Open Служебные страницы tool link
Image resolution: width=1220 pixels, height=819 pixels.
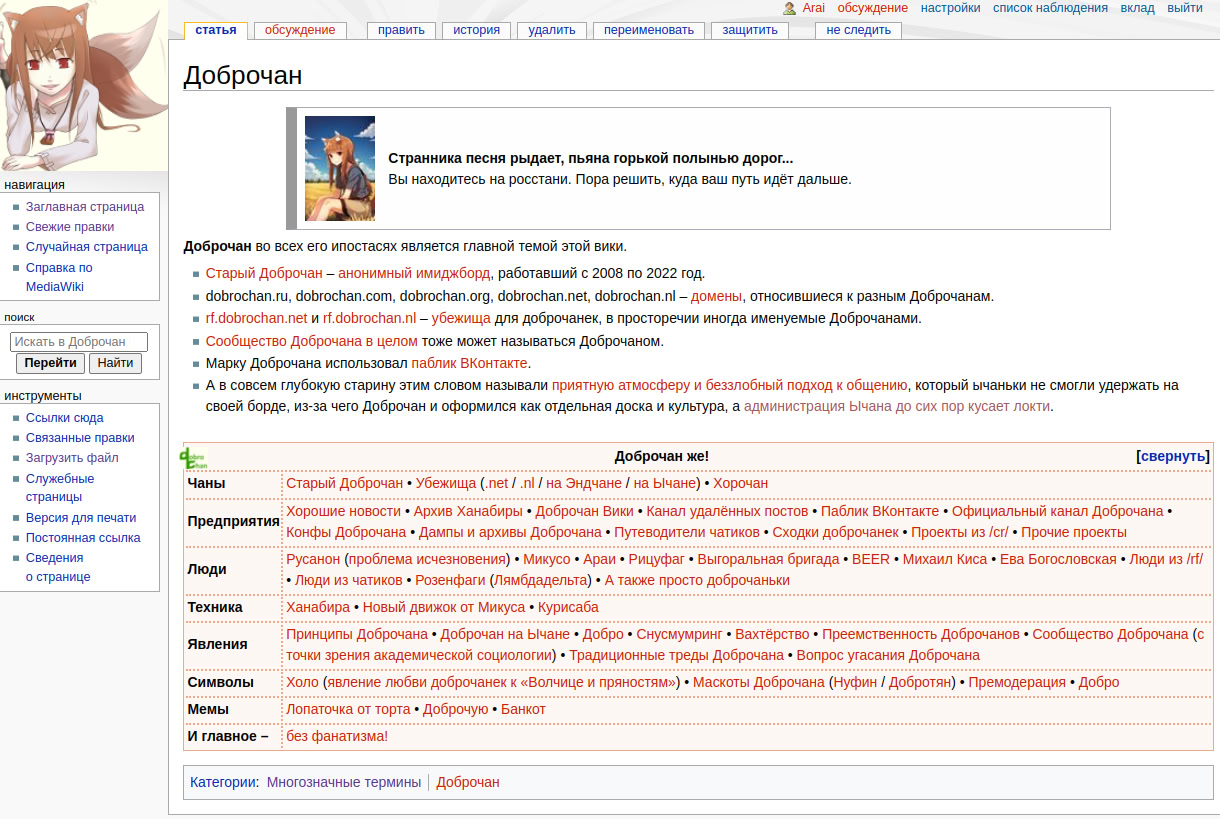click(x=60, y=488)
